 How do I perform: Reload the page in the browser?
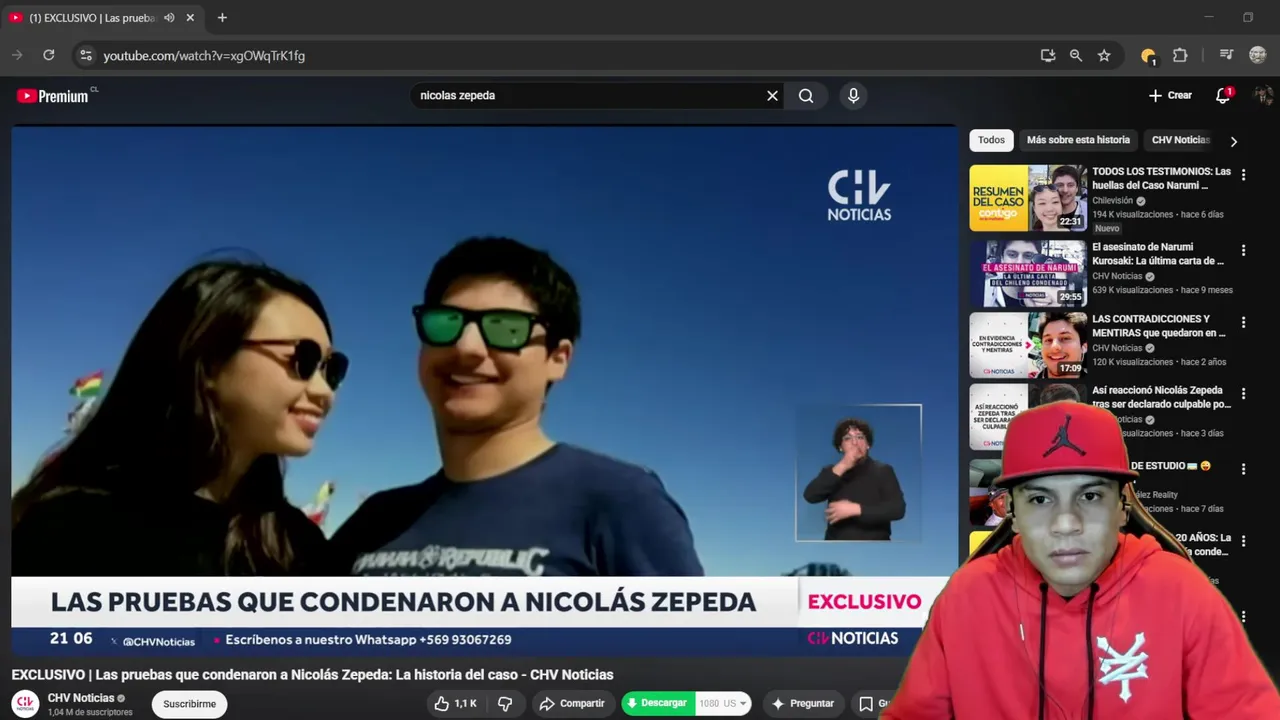point(48,55)
